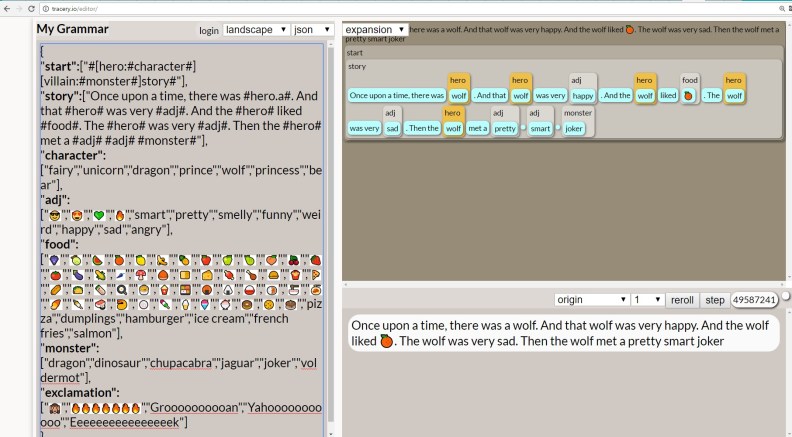Click the browser forward arrow

click(18, 8)
